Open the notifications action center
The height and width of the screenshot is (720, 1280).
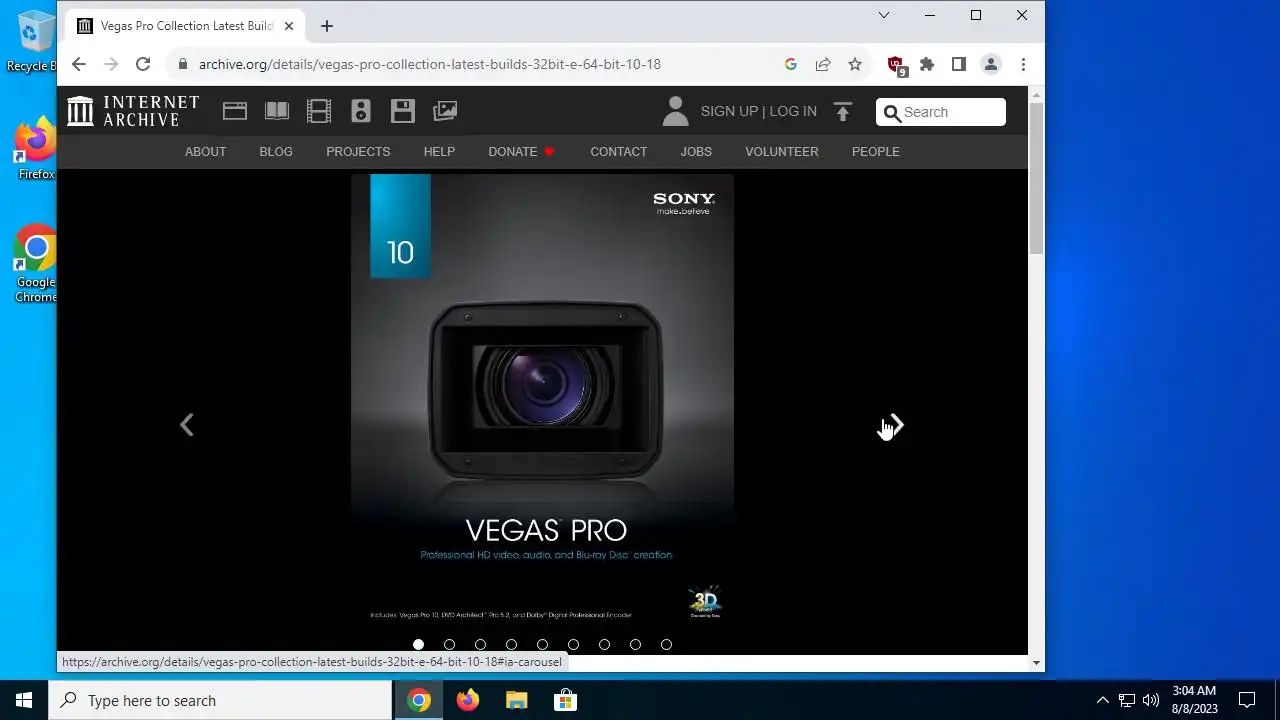pyautogui.click(x=1247, y=700)
